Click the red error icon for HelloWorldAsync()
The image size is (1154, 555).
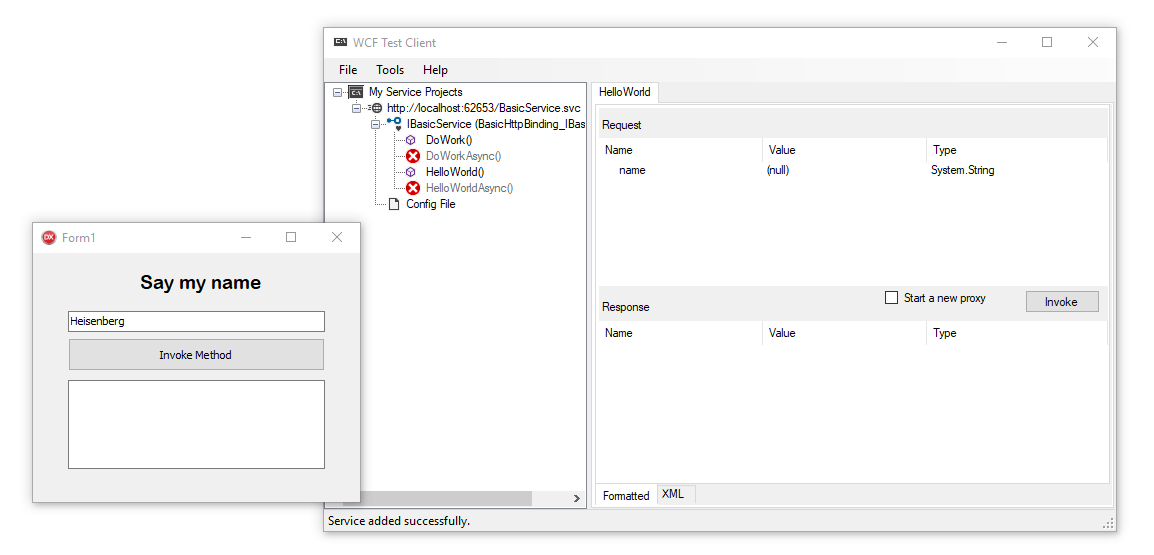(413, 188)
